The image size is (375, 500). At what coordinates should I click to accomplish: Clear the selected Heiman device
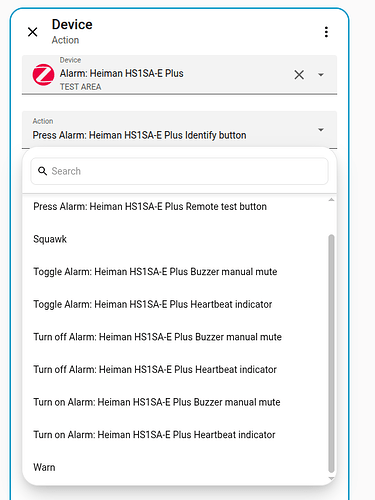pos(299,75)
